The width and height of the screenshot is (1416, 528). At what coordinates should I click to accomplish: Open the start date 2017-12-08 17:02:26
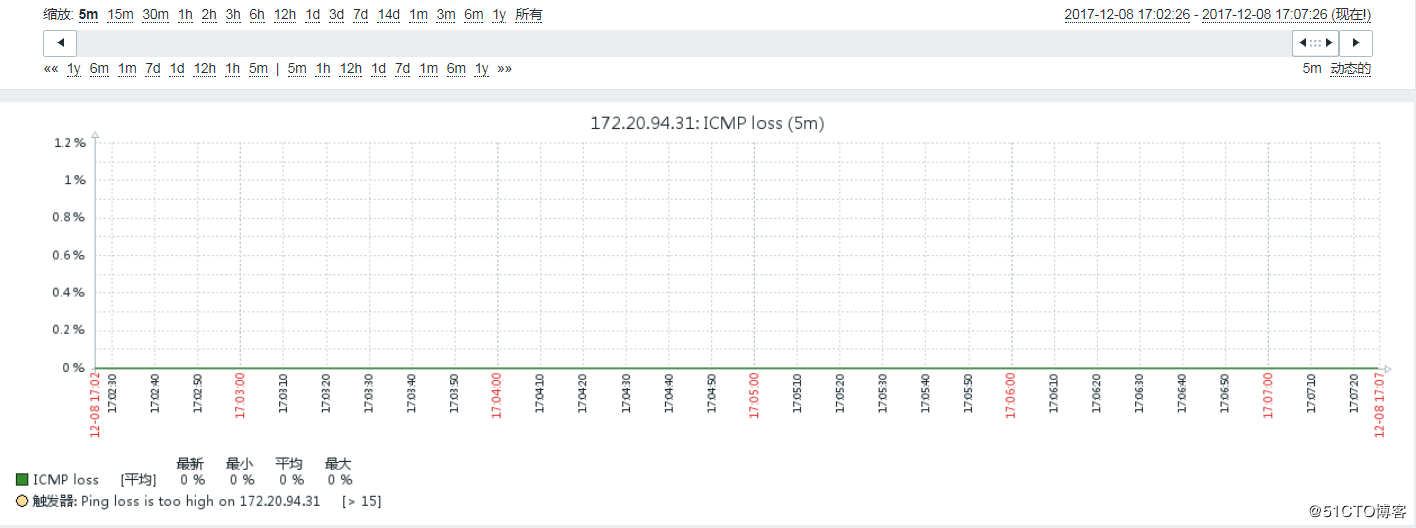click(1126, 15)
